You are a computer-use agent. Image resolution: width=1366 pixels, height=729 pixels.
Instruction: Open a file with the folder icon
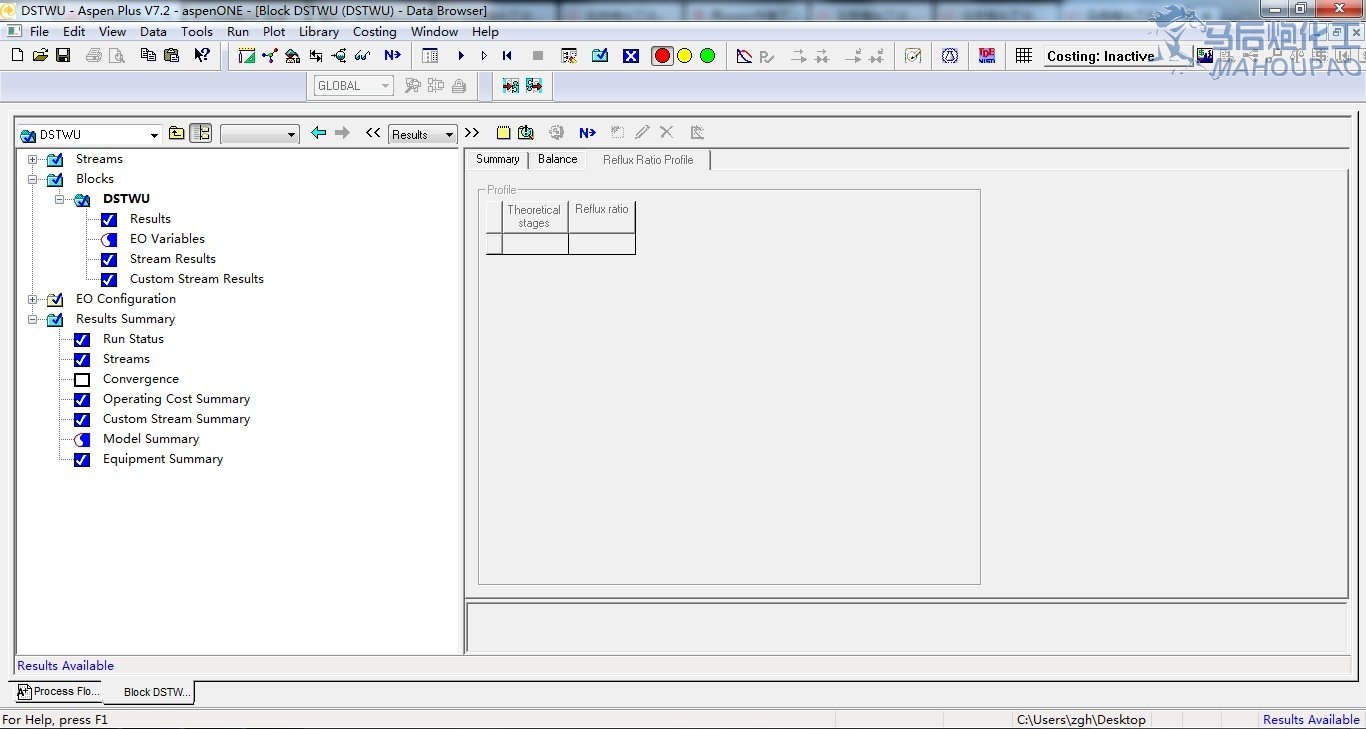tap(40, 56)
